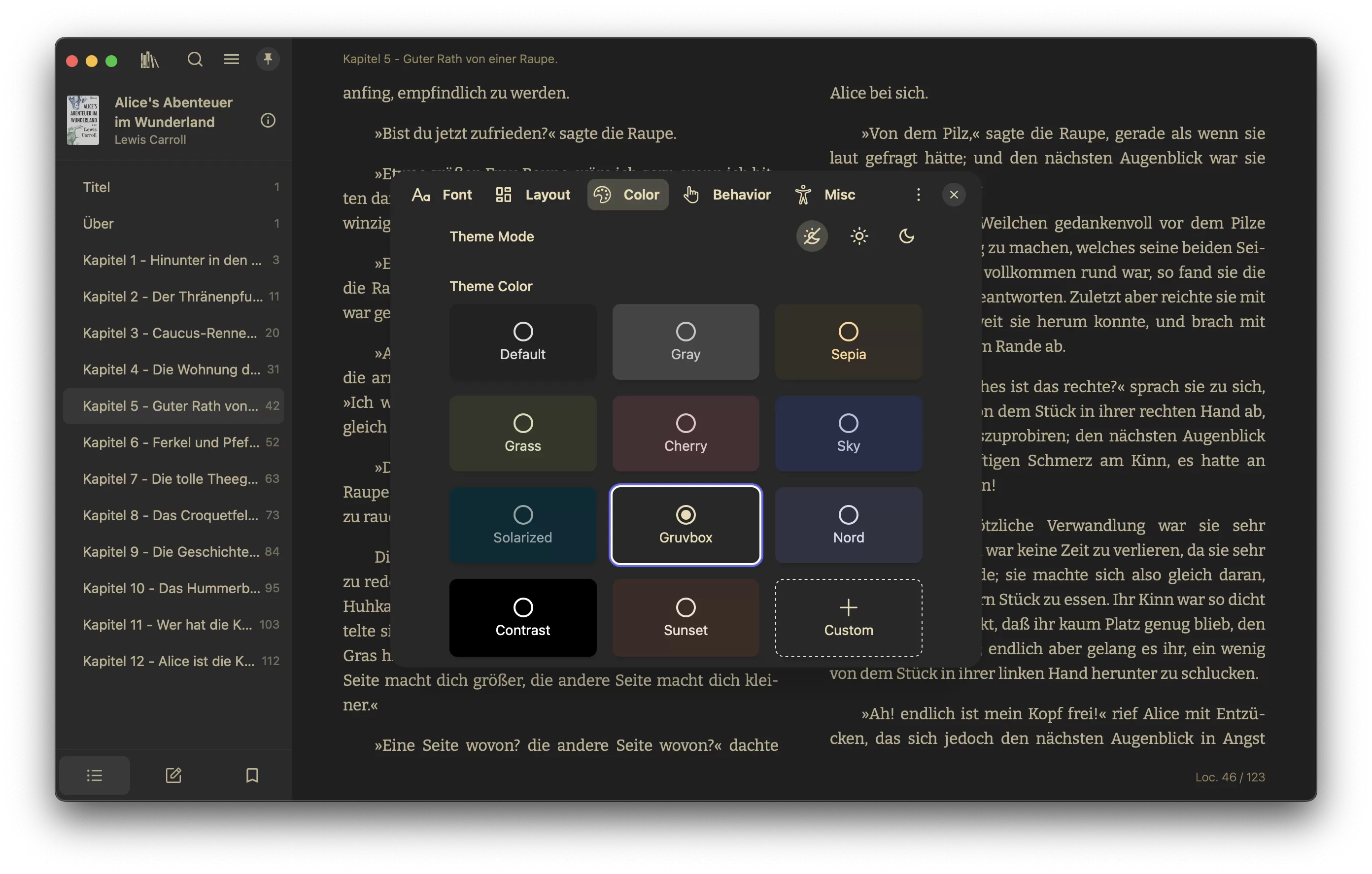Open search within the book
The width and height of the screenshot is (1372, 874).
click(x=195, y=59)
